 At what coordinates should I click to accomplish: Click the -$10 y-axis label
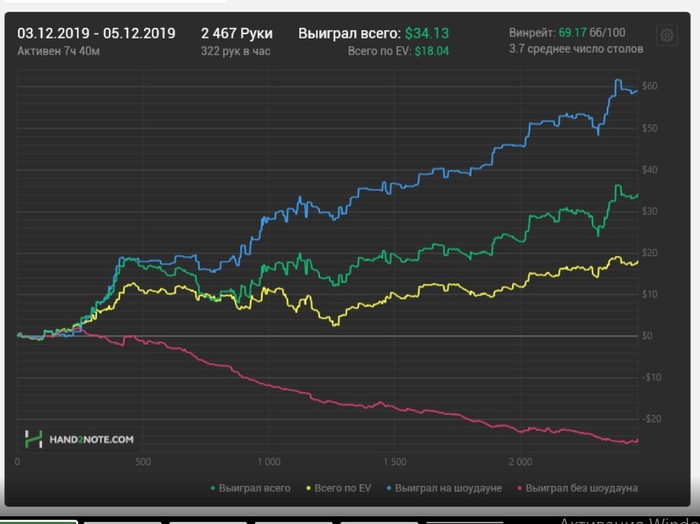651,377
